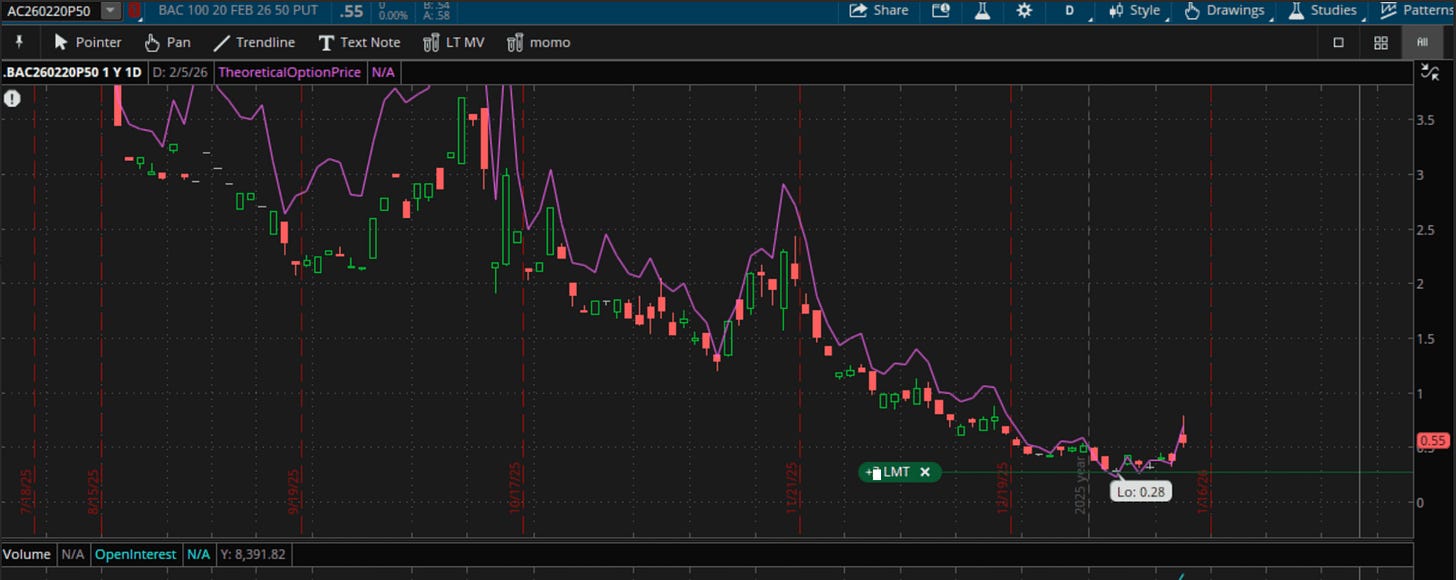Pin the drawing toolbar with pushpin icon

[18, 42]
